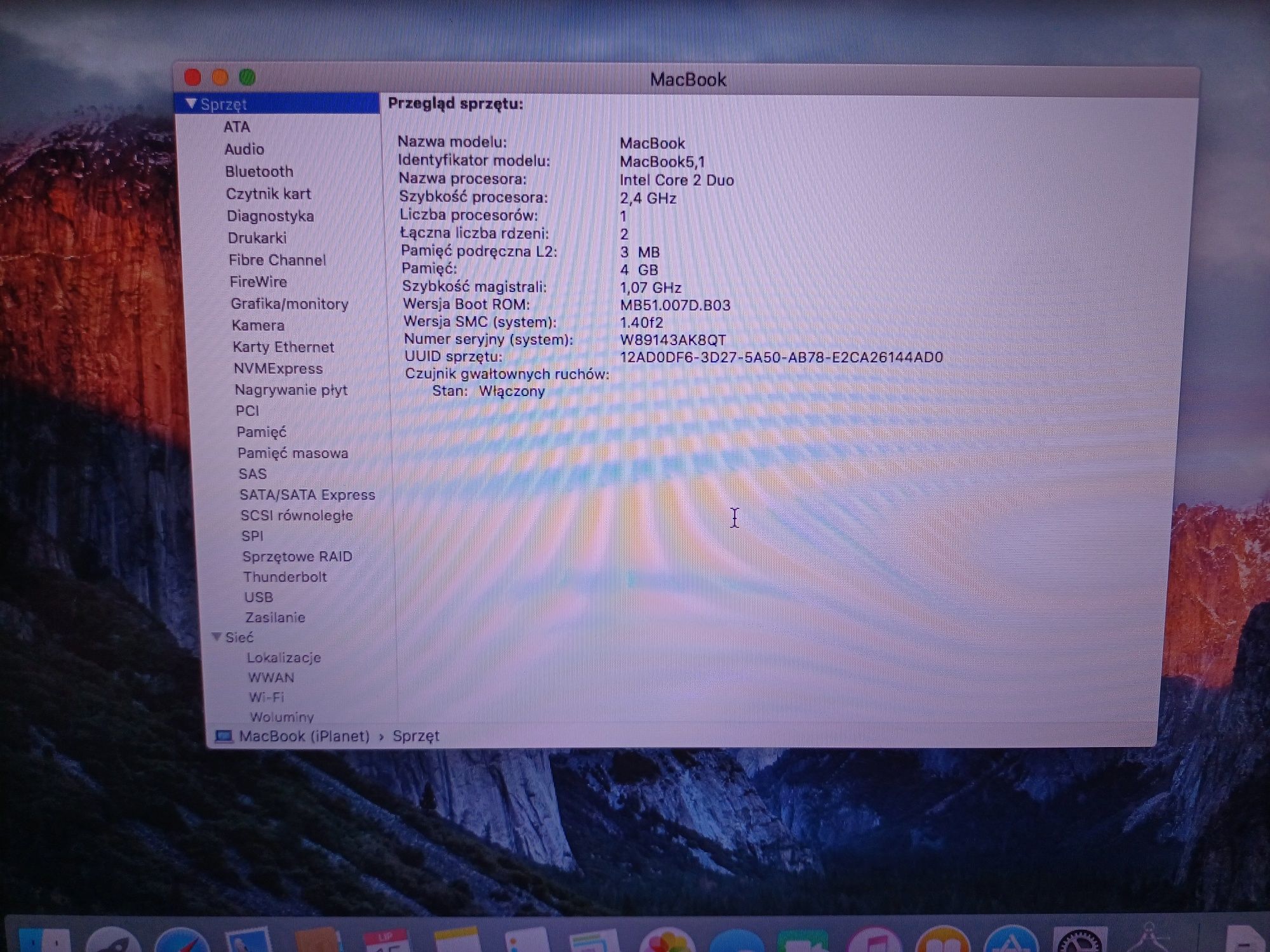Open Finder from the dock

click(x=43, y=941)
